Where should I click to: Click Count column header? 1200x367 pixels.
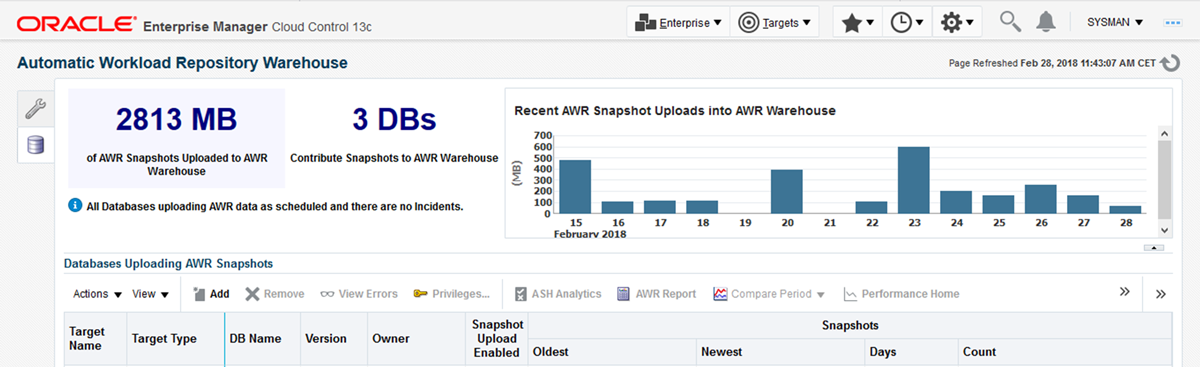[1064, 352]
